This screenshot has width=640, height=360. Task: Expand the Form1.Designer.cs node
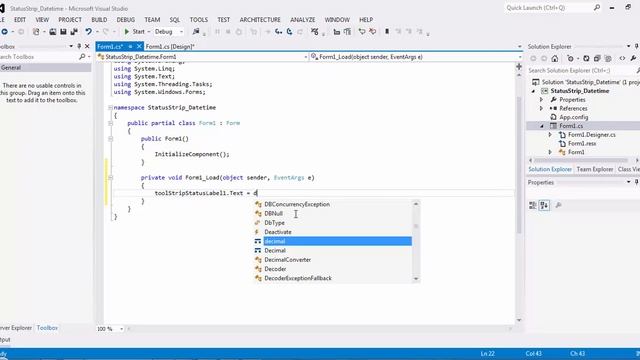550,135
